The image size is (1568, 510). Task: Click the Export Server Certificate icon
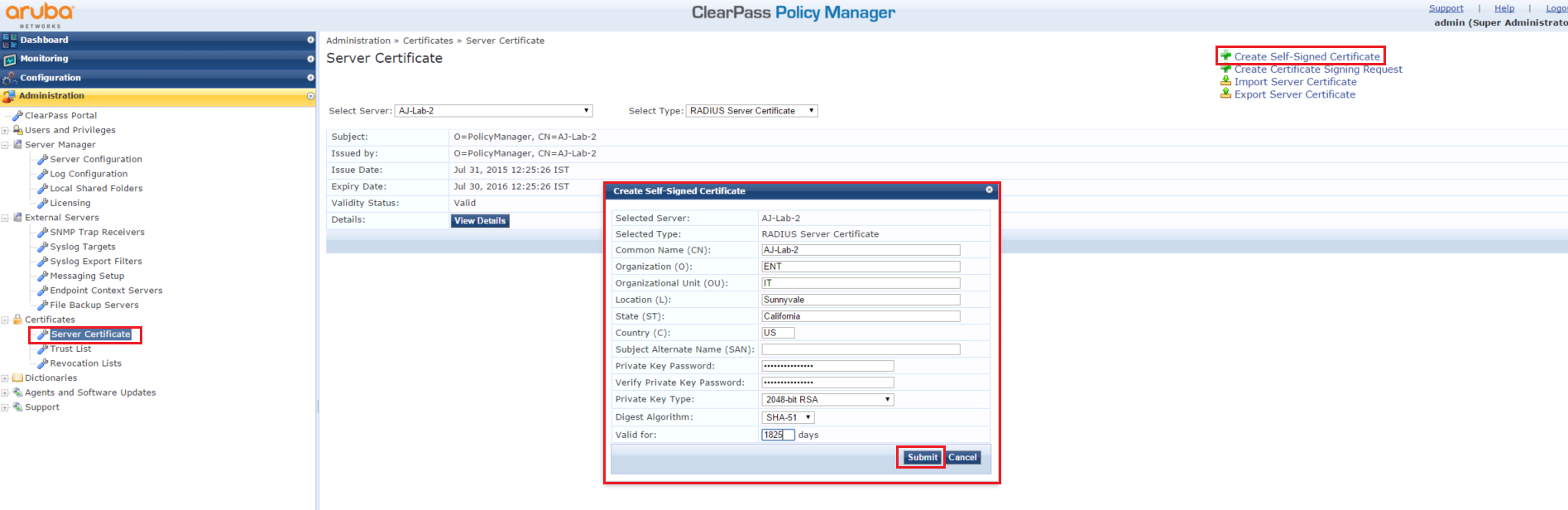pyautogui.click(x=1226, y=94)
